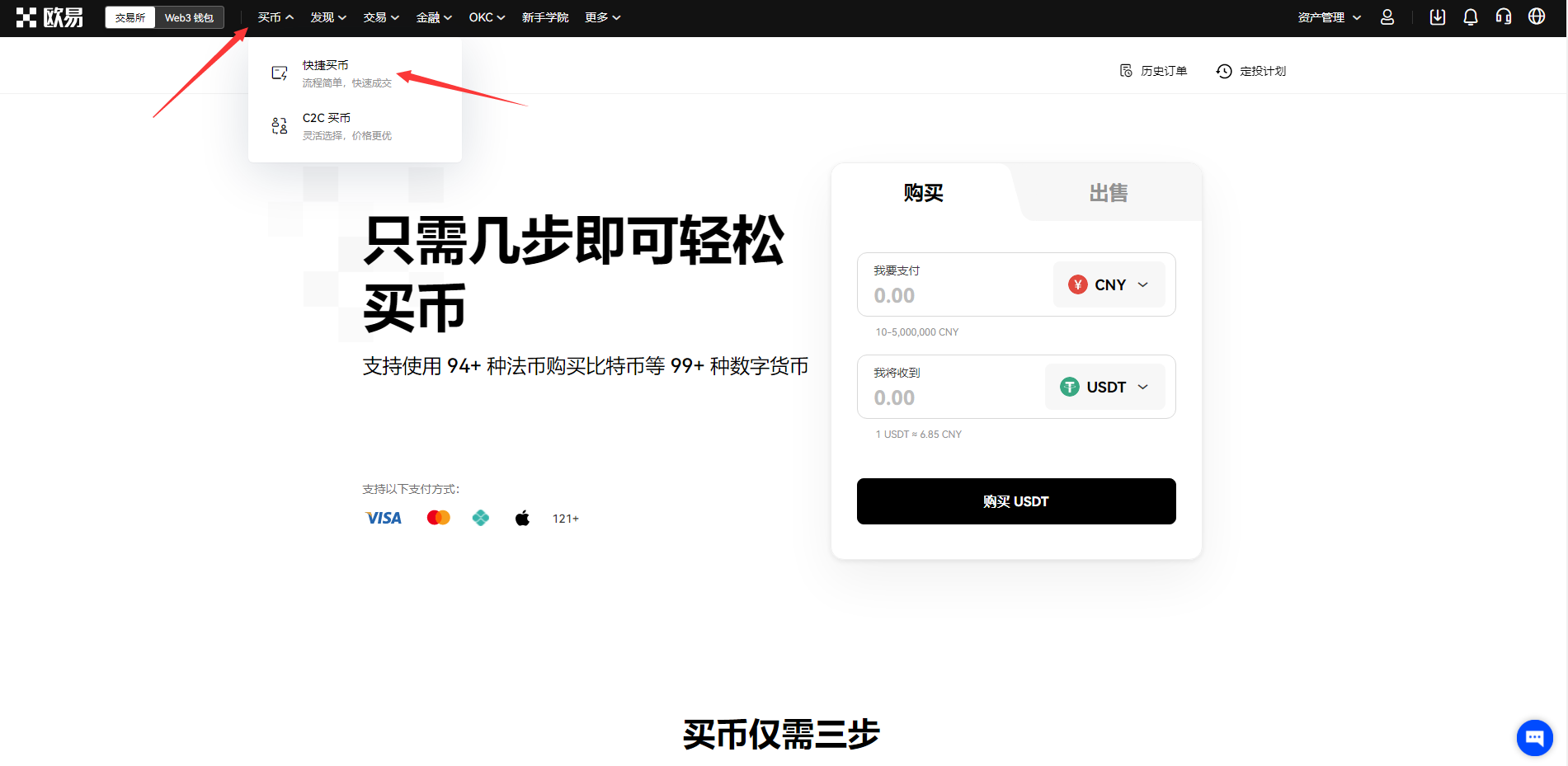
Task: Click the OKX 欧易 logo
Action: click(x=50, y=17)
